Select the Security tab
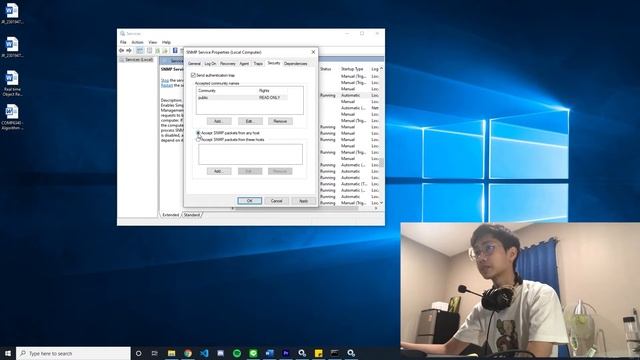The image size is (640, 360). 274,63
